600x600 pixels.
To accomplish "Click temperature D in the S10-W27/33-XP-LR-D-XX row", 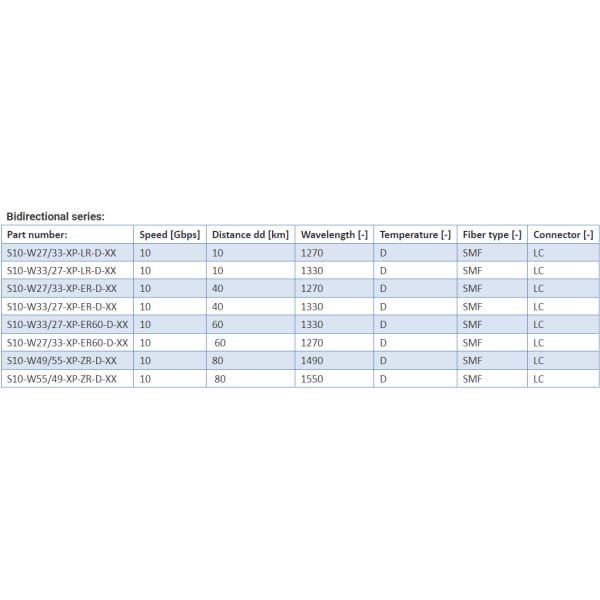I will 383,253.
